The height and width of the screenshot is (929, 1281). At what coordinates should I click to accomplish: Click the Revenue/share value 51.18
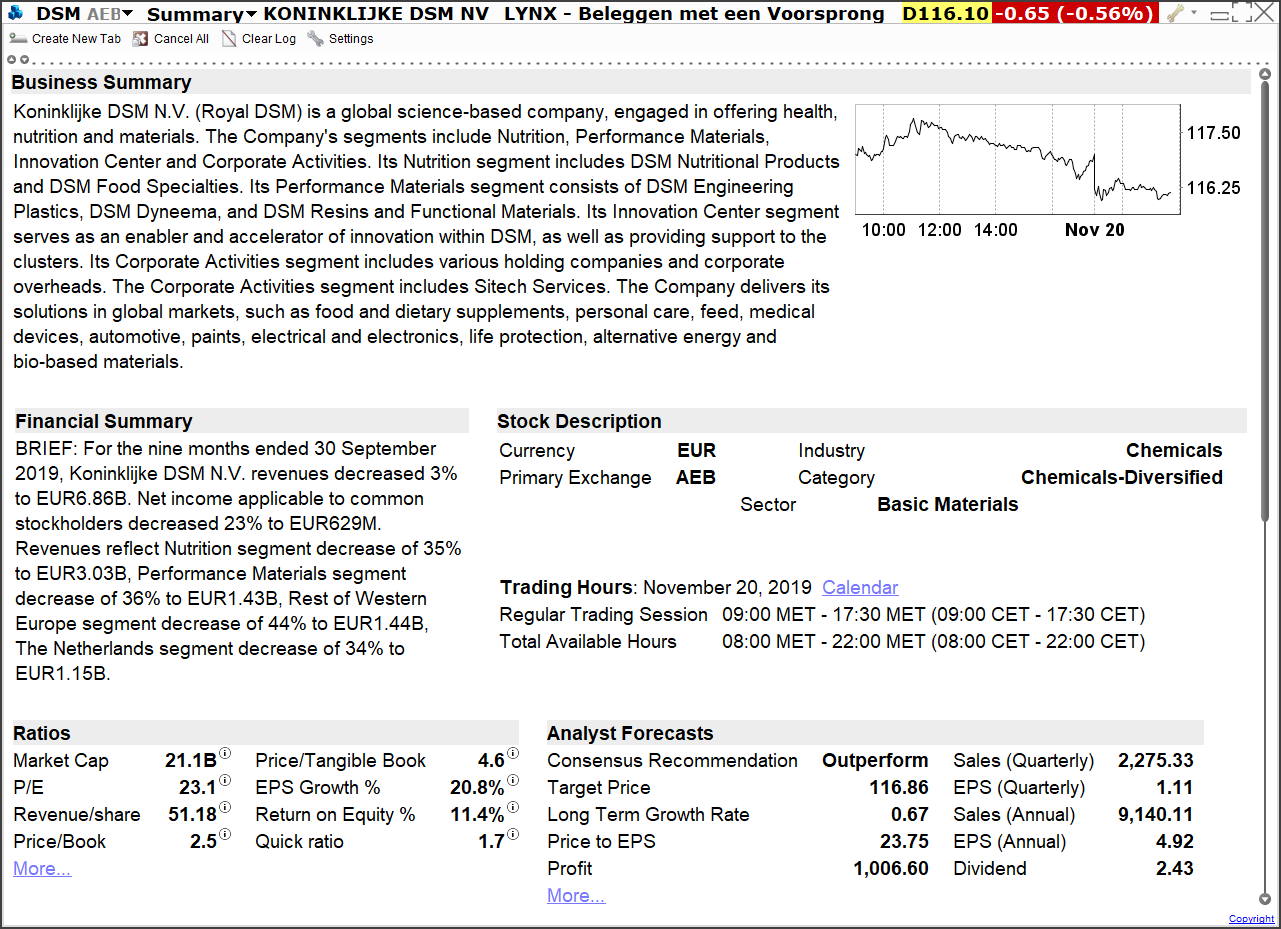click(x=193, y=814)
